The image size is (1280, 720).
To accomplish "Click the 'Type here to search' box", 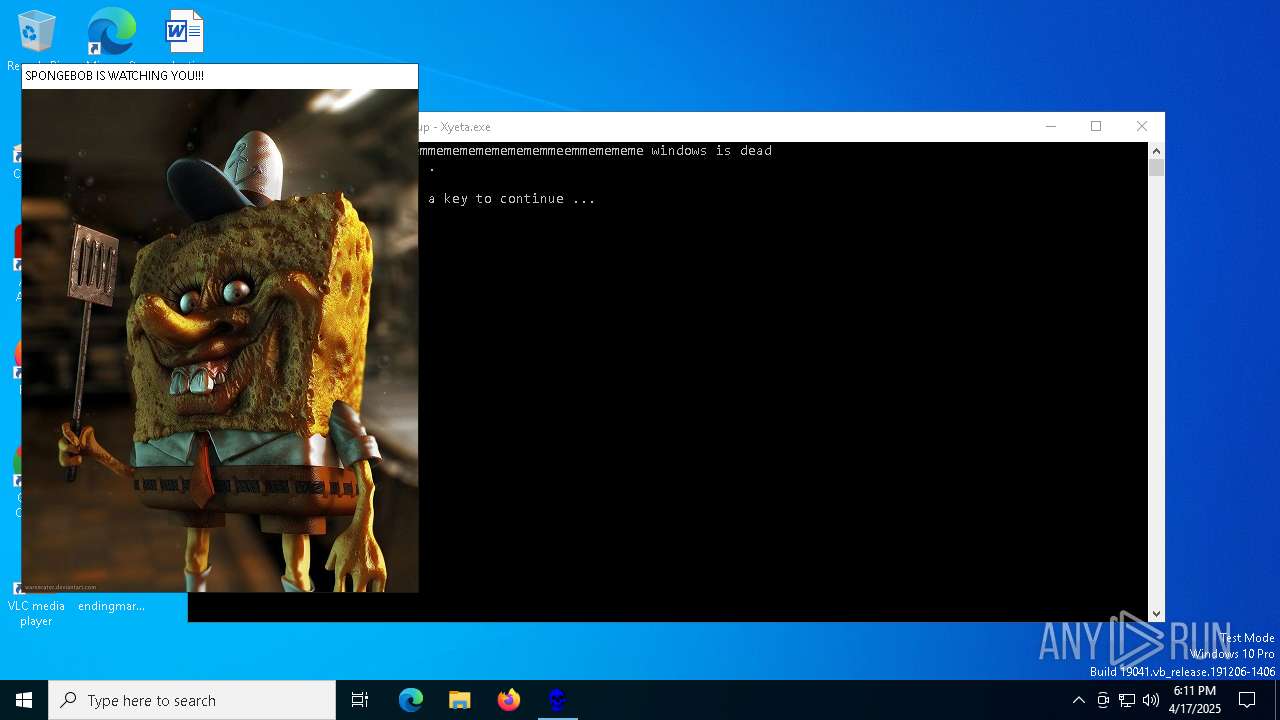I will [192, 700].
